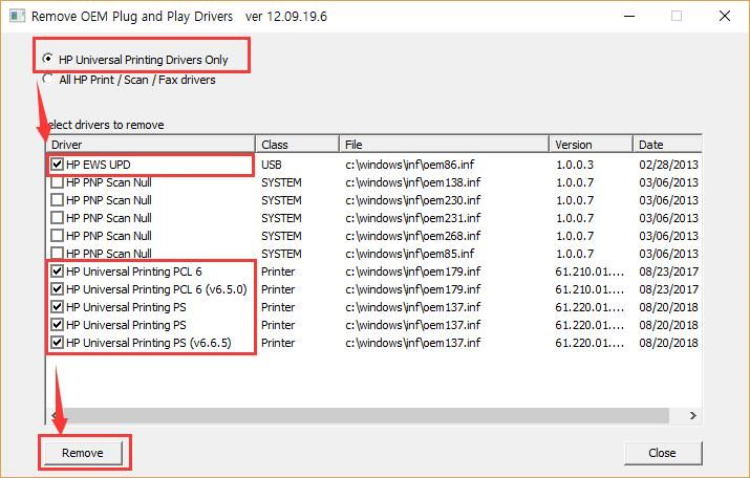This screenshot has height=478, width=750.
Task: Click date 08/20/2018 in PS (v6.6.5) row
Action: (x=669, y=343)
